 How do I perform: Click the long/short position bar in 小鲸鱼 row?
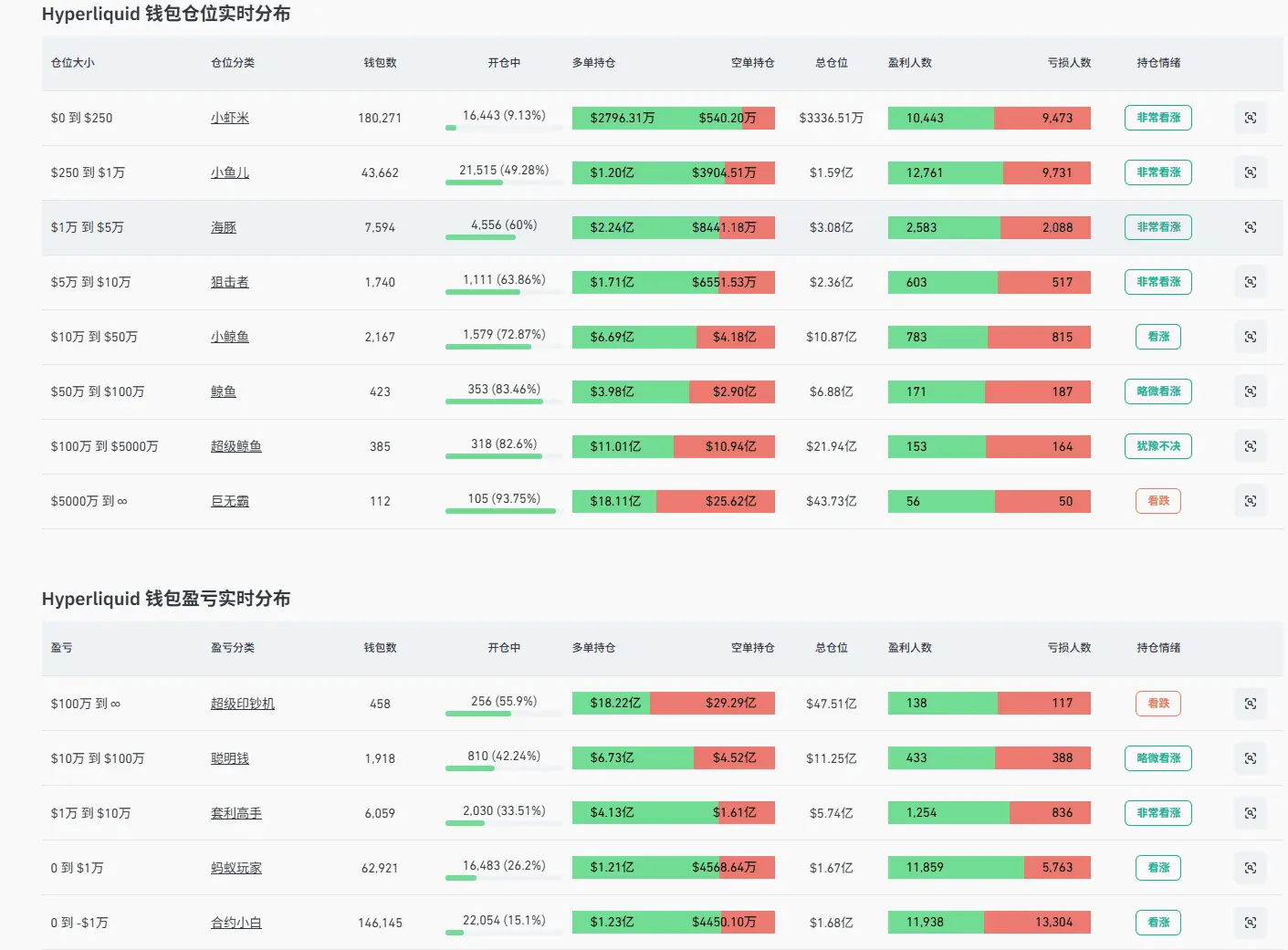coord(674,337)
